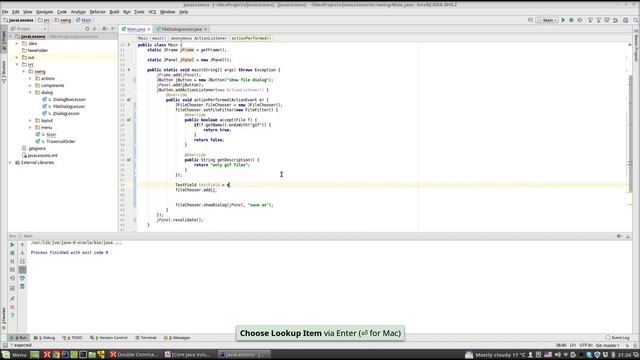Viewport: 640px width, 360px height.
Task: Open the Navigate menu
Action: [44, 12]
